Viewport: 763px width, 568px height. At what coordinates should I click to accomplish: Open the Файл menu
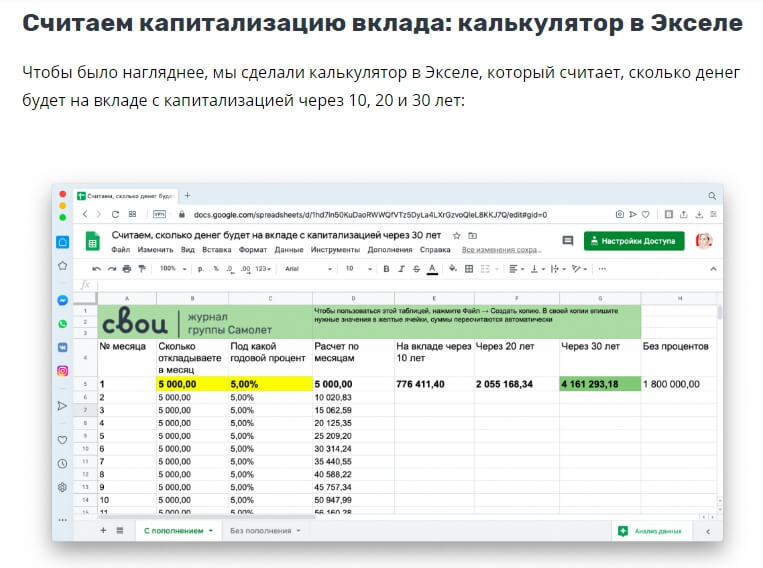pos(121,249)
